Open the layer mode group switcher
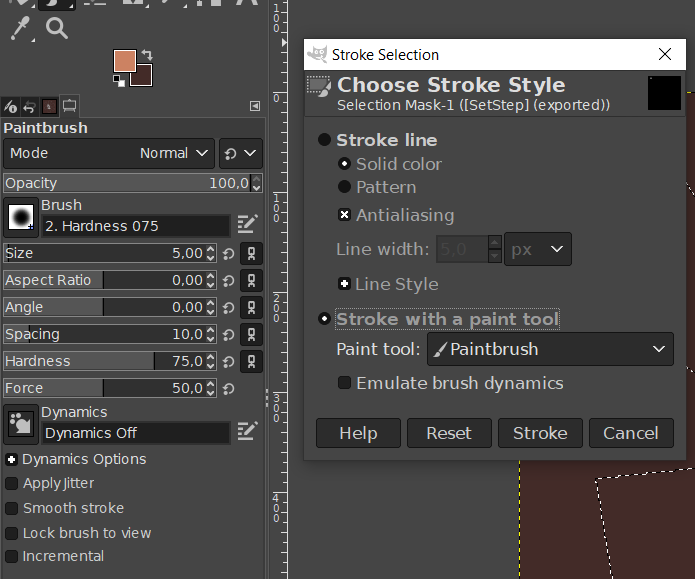Screen dimensions: 695x579 [241, 153]
